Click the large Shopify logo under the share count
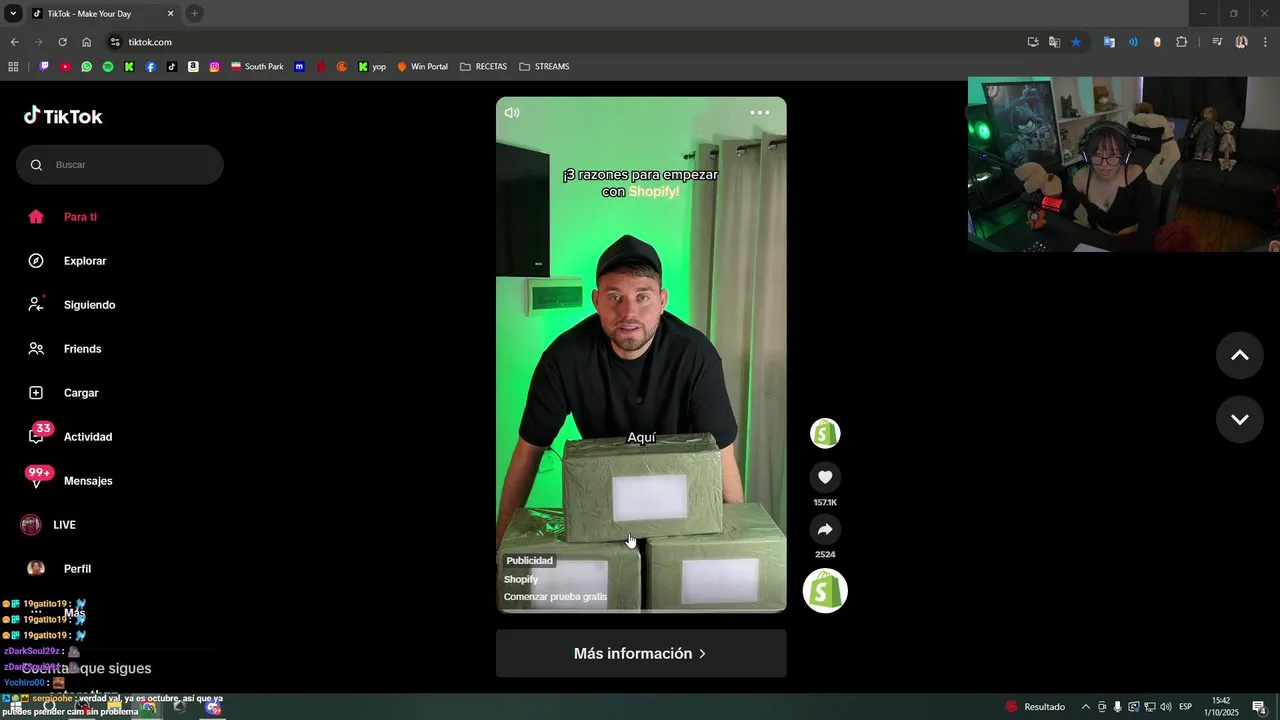Screen dimensions: 1280x720 coord(825,591)
